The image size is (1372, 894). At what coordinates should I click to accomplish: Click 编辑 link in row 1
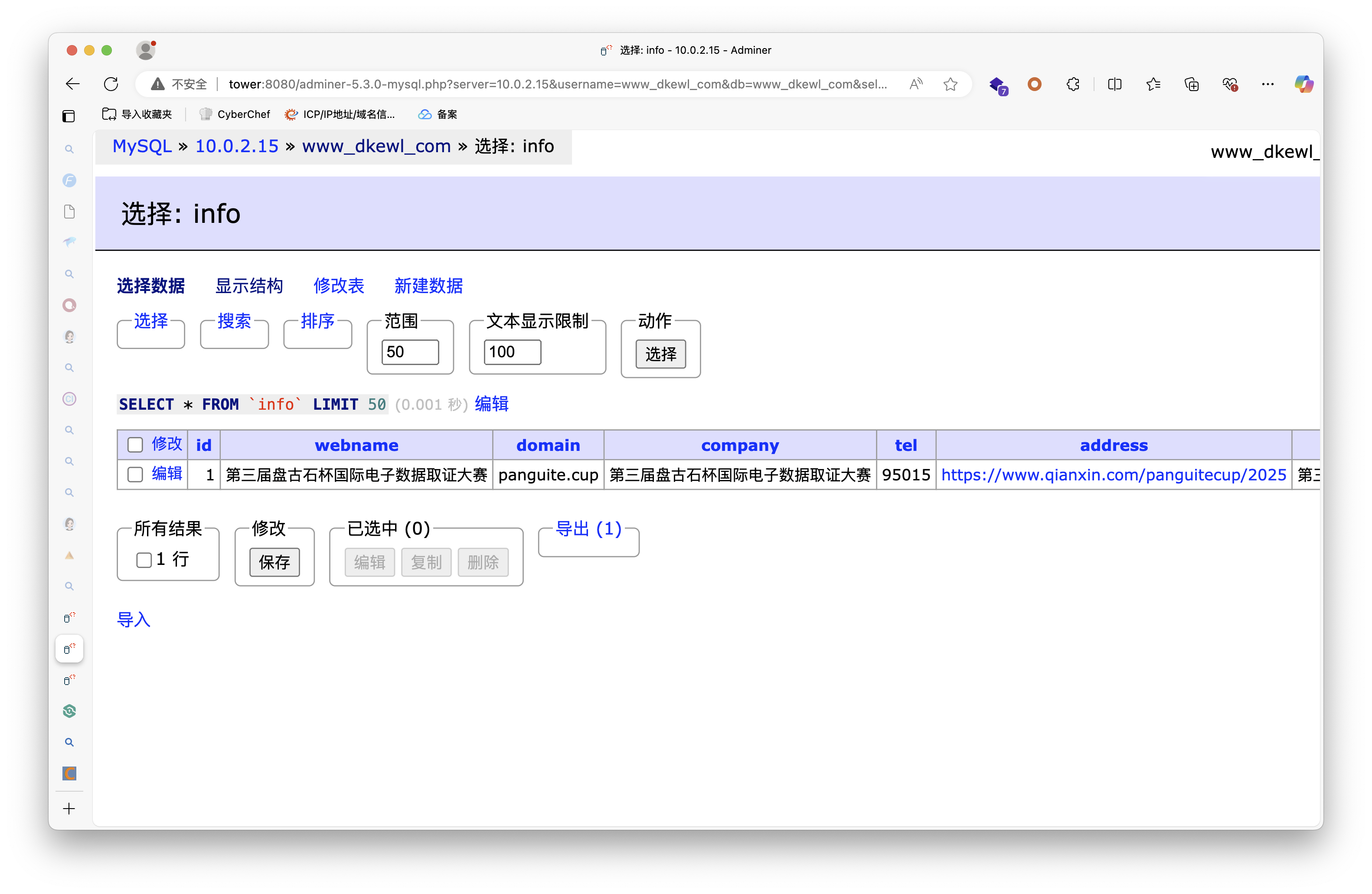(x=167, y=474)
